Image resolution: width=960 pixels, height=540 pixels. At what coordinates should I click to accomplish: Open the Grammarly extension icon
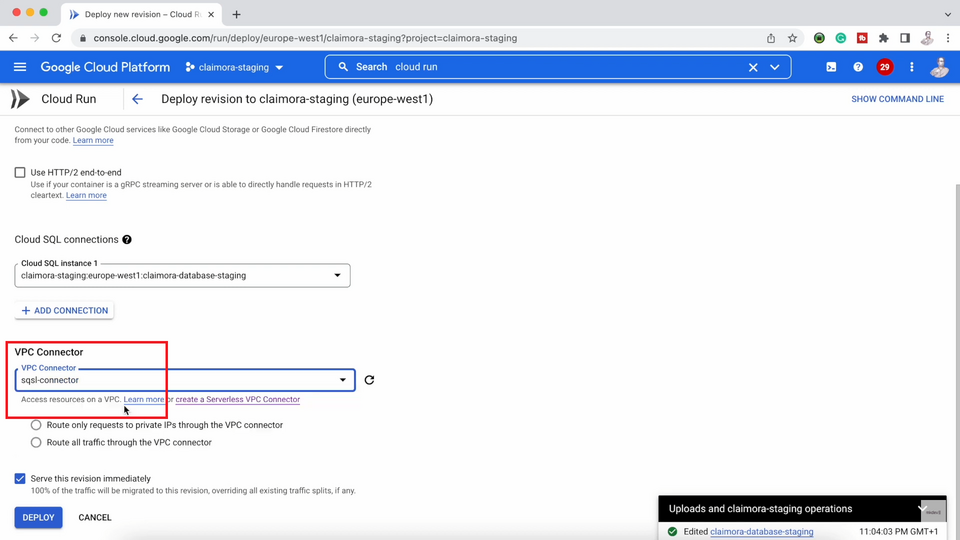tap(841, 38)
